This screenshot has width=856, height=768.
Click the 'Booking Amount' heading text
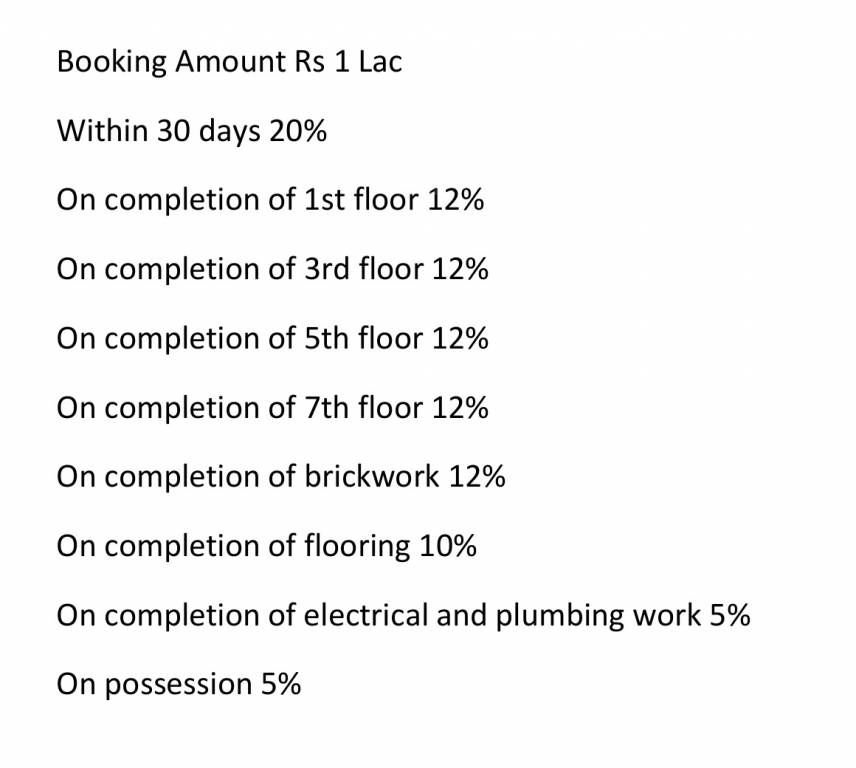170,62
